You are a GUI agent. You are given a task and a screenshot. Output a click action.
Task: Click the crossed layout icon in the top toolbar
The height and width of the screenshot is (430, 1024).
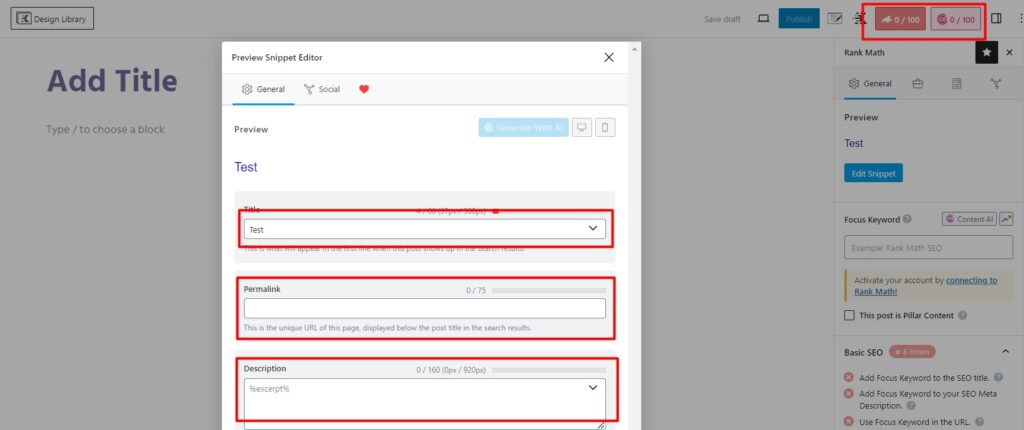[x=859, y=19]
